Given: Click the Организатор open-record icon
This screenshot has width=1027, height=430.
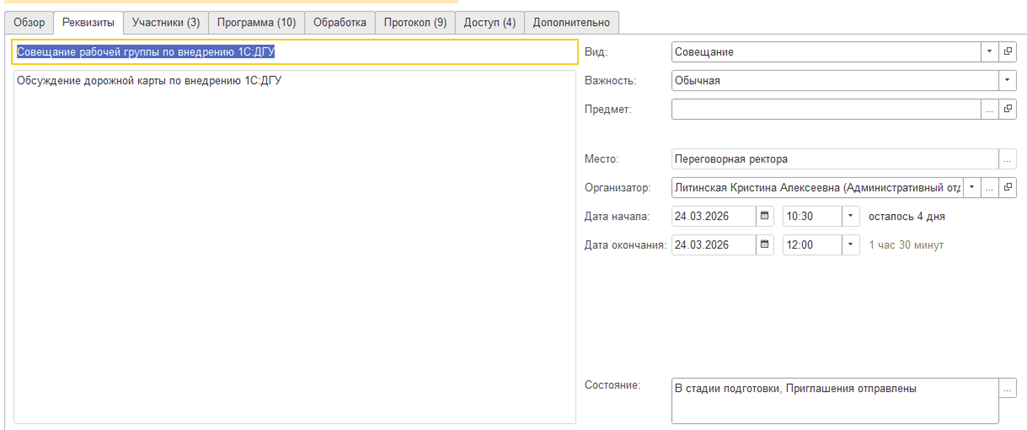Looking at the screenshot, I should click(x=1008, y=187).
